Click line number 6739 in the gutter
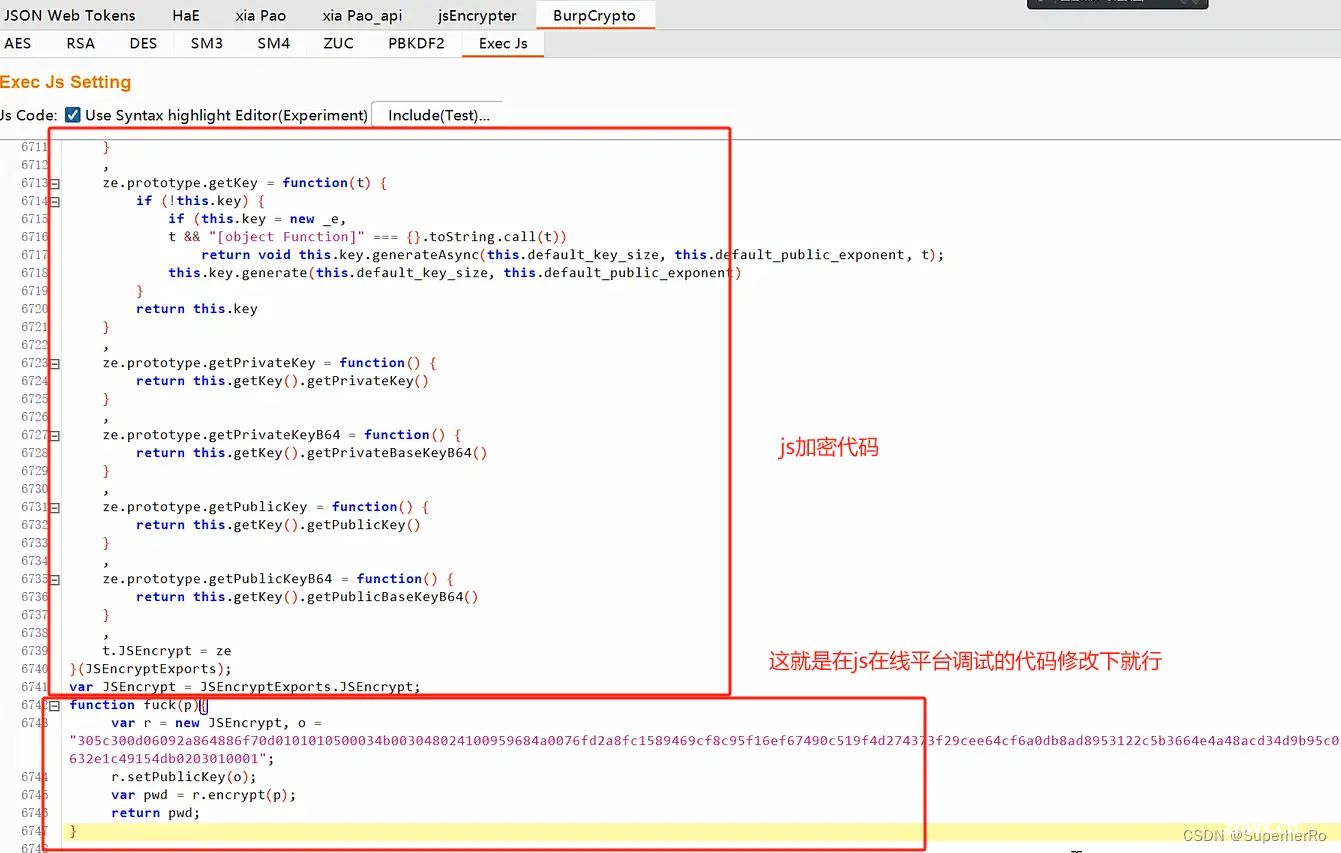The height and width of the screenshot is (853, 1341). (x=34, y=651)
